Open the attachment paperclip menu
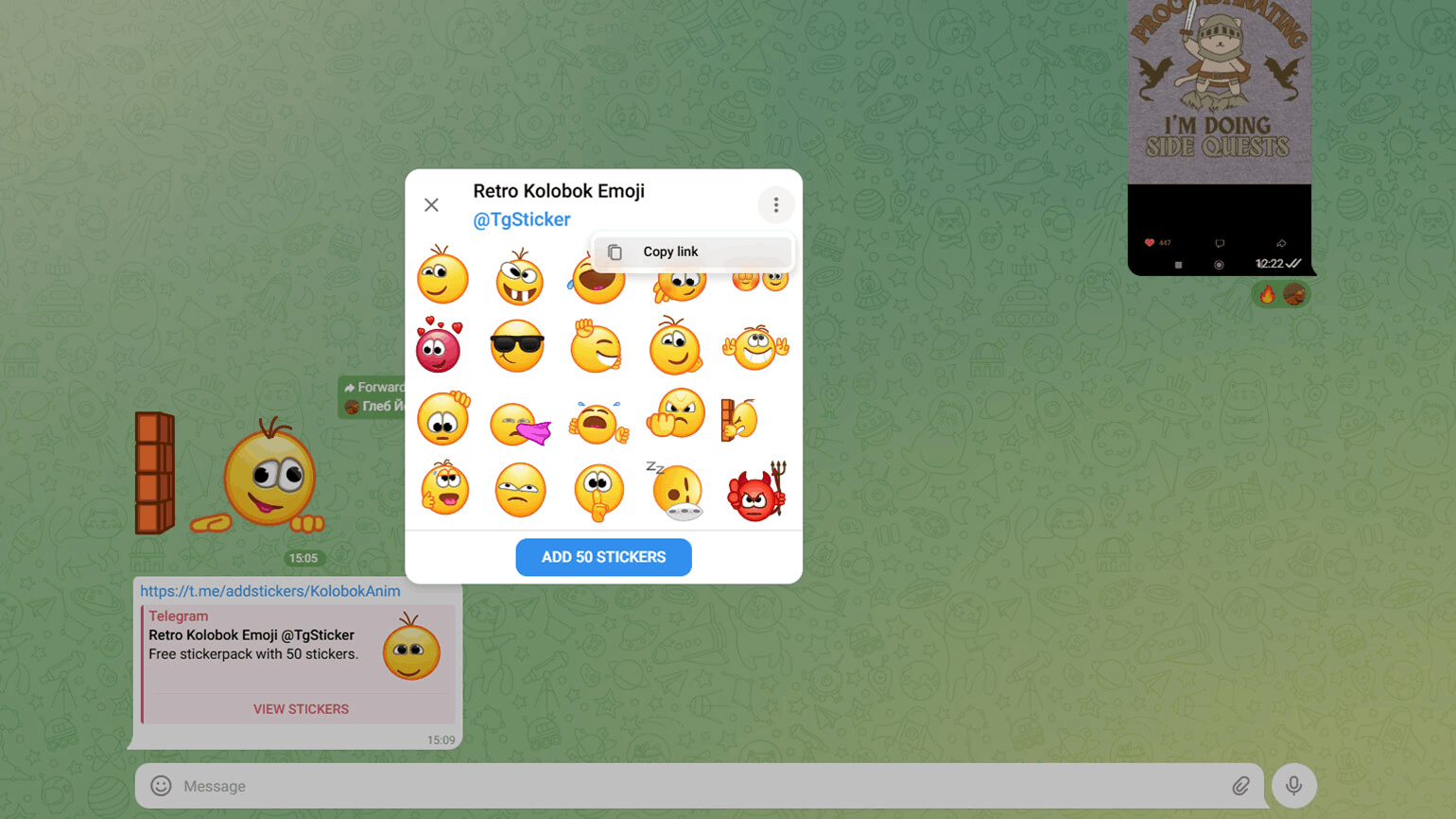 (1240, 786)
